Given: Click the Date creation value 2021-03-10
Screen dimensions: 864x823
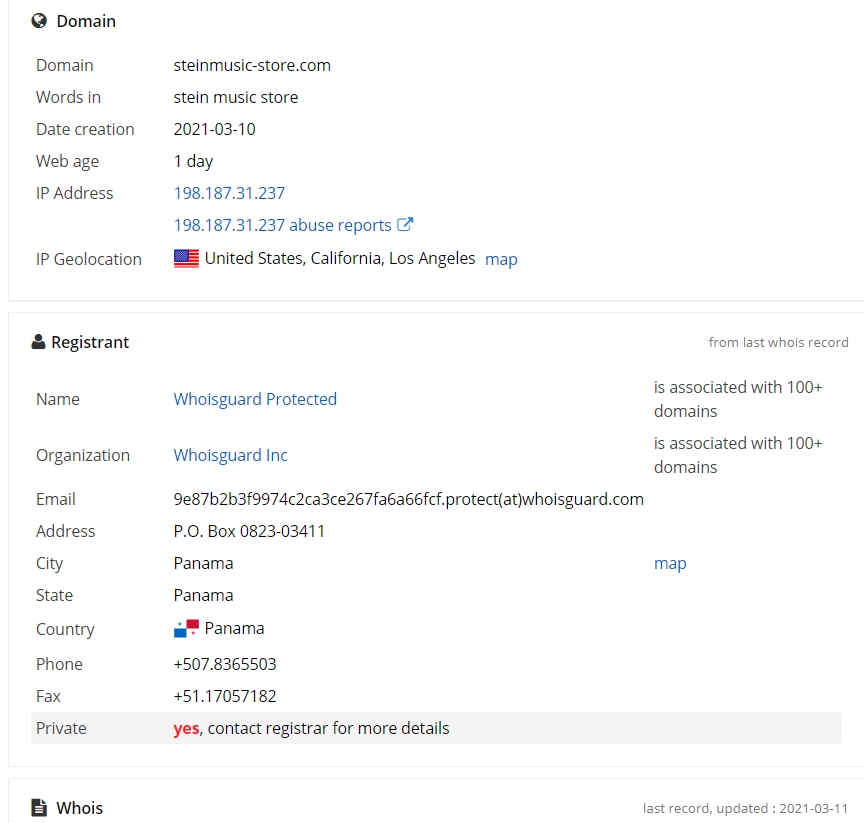Looking at the screenshot, I should 214,129.
